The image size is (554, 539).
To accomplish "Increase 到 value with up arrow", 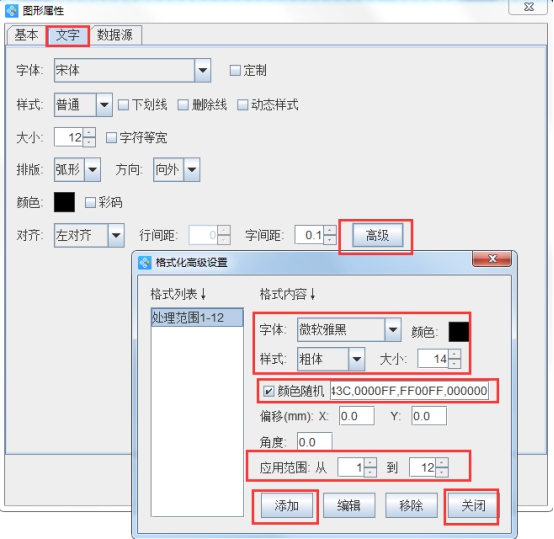I will point(442,463).
